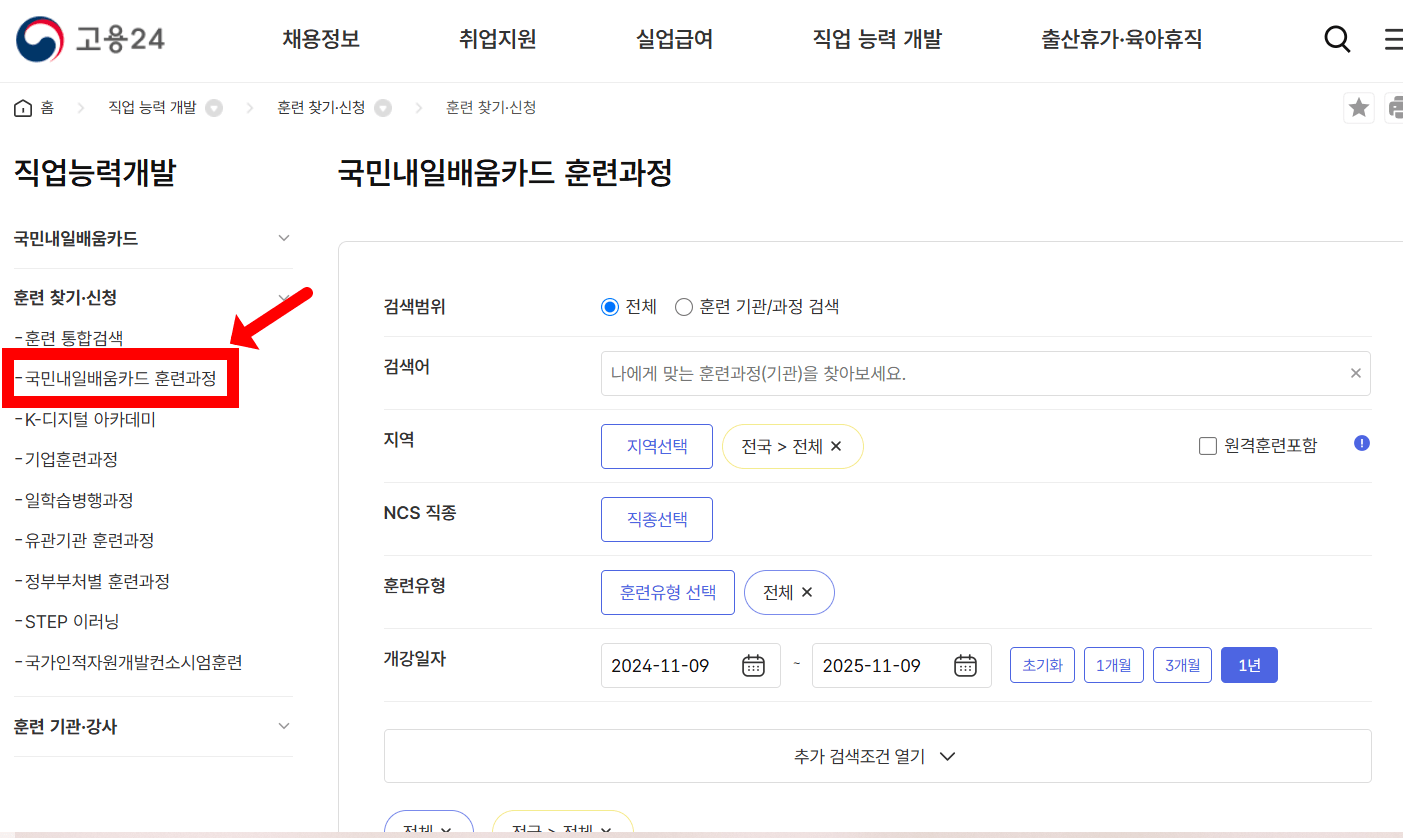Click the star favorite icon

click(1358, 108)
